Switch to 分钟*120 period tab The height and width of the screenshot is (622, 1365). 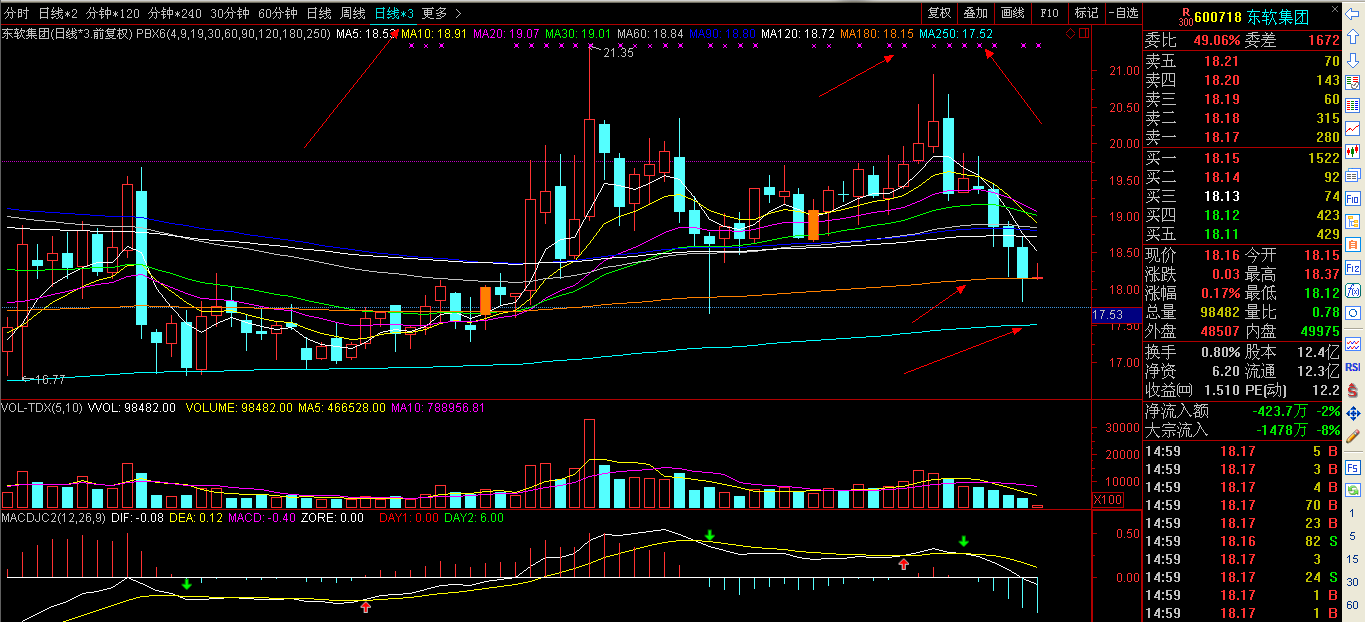tap(113, 13)
